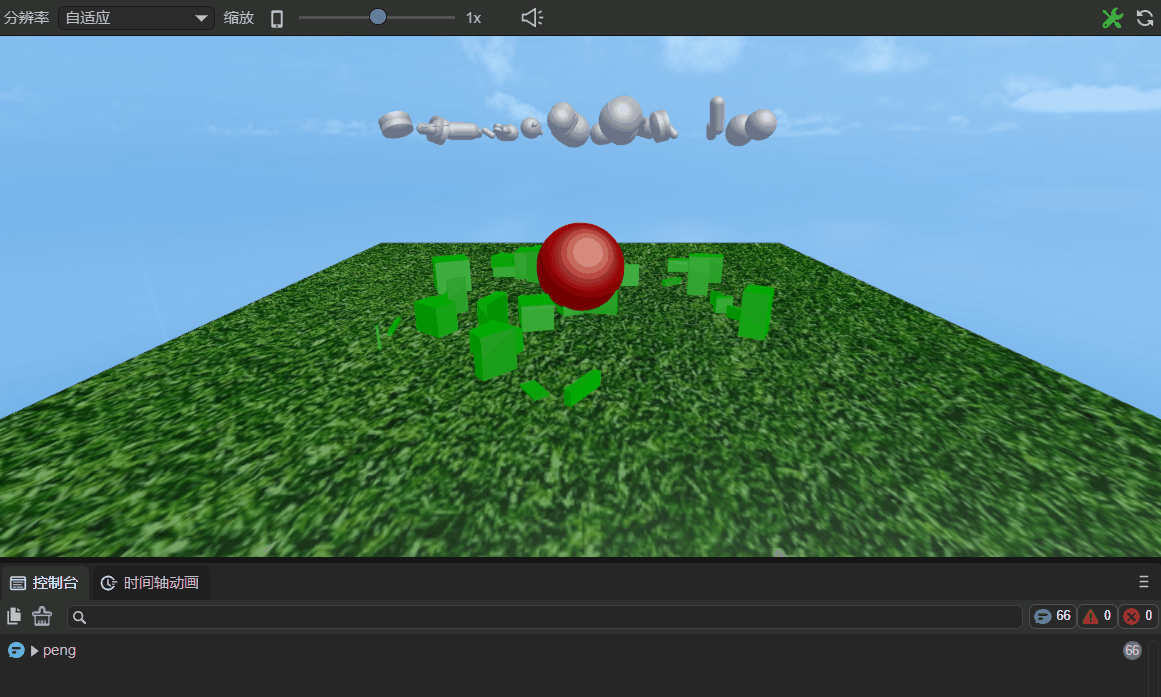This screenshot has height=697, width=1161.
Task: Switch to the 控制台 tab
Action: point(44,583)
